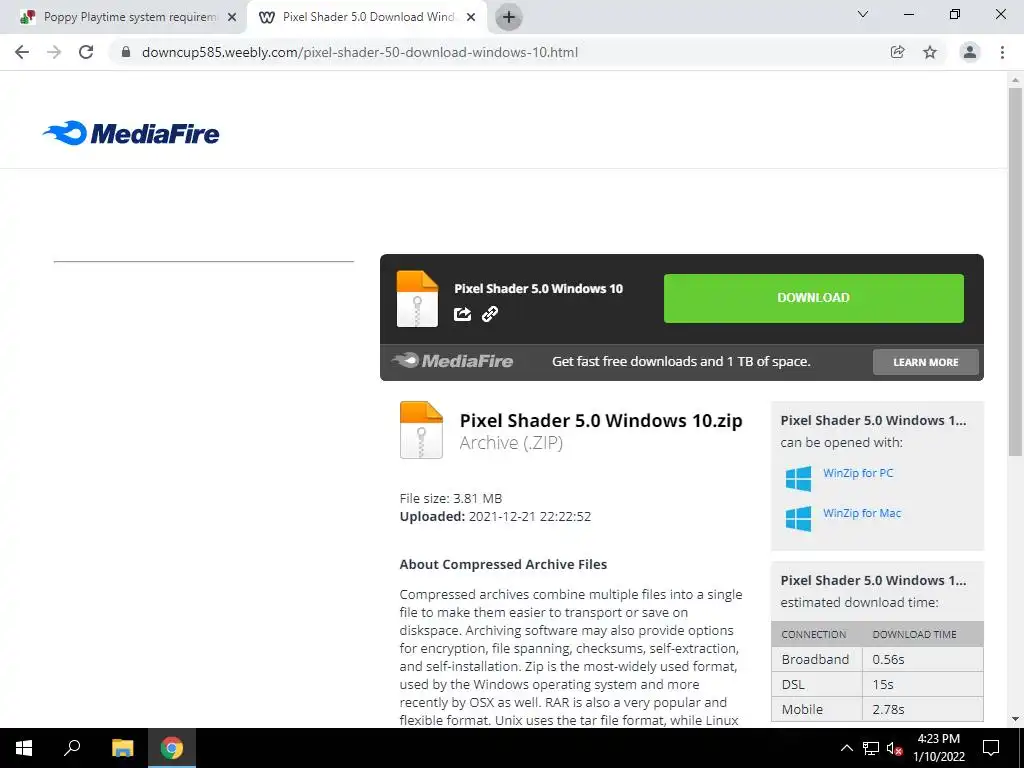The height and width of the screenshot is (768, 1024).
Task: Click the DOWNLOAD TIME column header
Action: click(x=914, y=634)
